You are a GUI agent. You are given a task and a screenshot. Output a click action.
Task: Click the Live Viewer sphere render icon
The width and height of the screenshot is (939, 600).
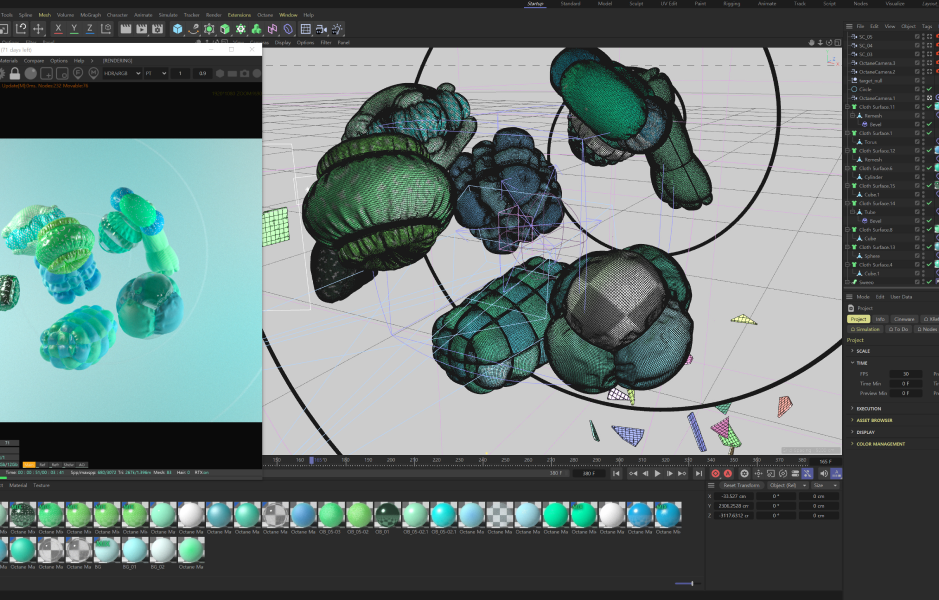(x=31, y=73)
